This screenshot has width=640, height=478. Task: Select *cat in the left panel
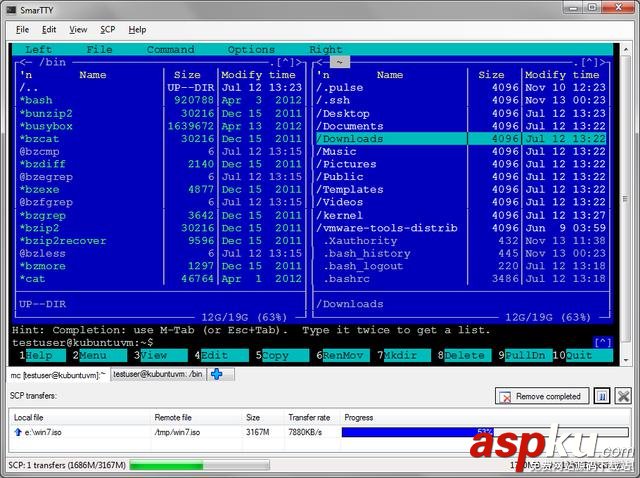[160, 279]
